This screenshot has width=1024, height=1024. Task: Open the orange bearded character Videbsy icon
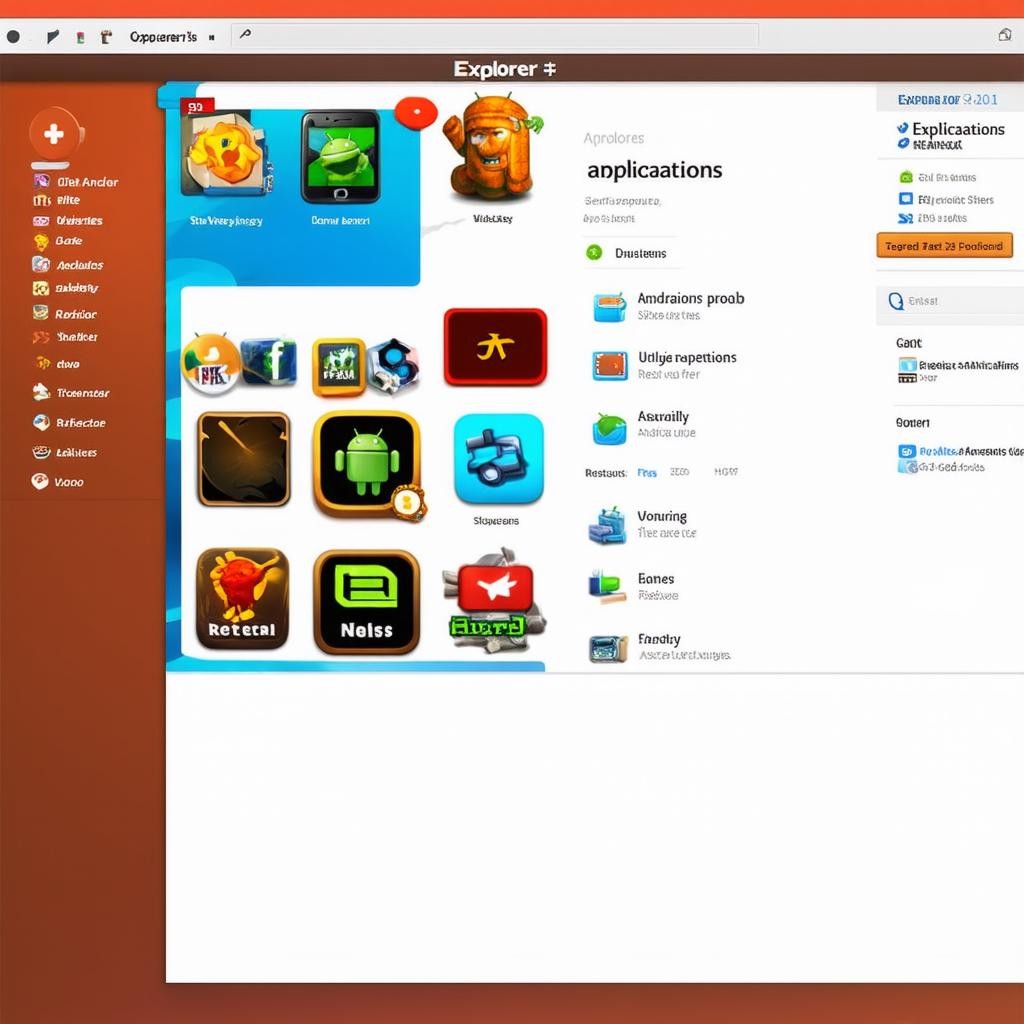point(490,147)
